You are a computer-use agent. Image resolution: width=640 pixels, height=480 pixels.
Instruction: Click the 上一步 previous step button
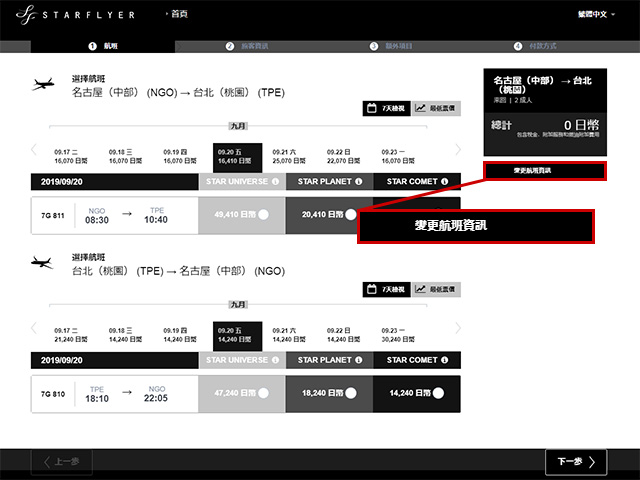[63, 461]
